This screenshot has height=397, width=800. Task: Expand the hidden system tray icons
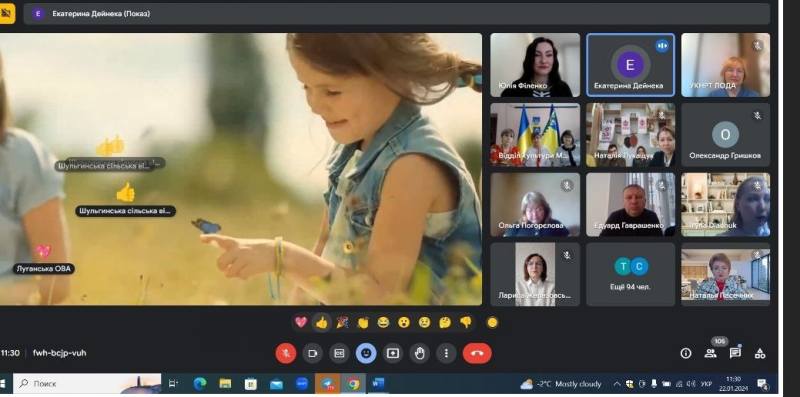point(617,384)
